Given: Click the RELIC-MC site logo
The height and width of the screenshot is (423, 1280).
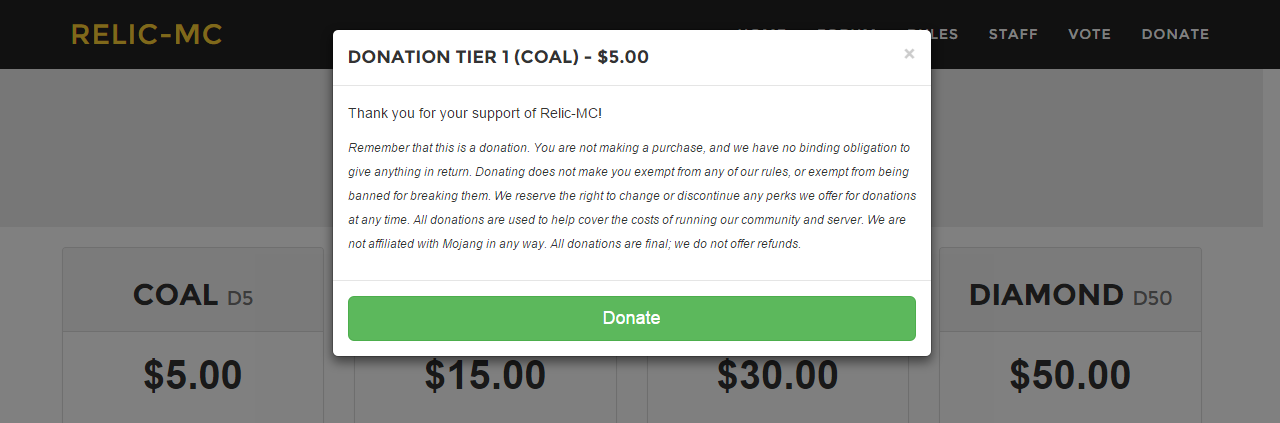Looking at the screenshot, I should pos(147,35).
